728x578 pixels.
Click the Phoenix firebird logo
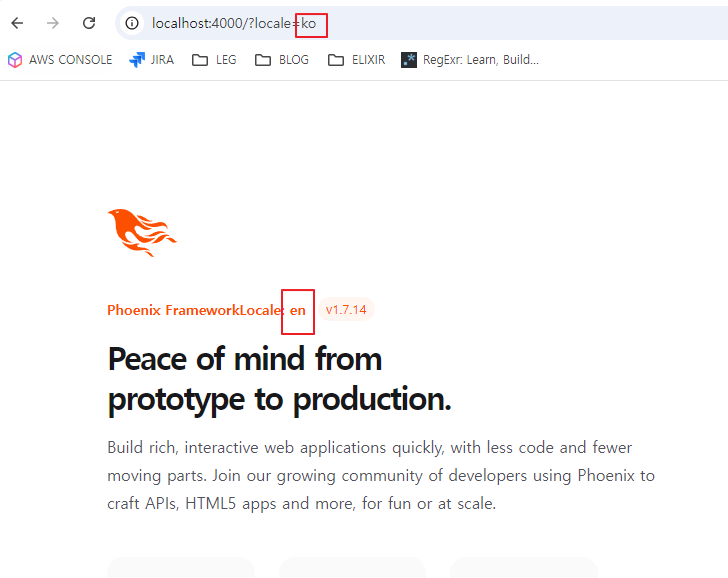tap(142, 232)
